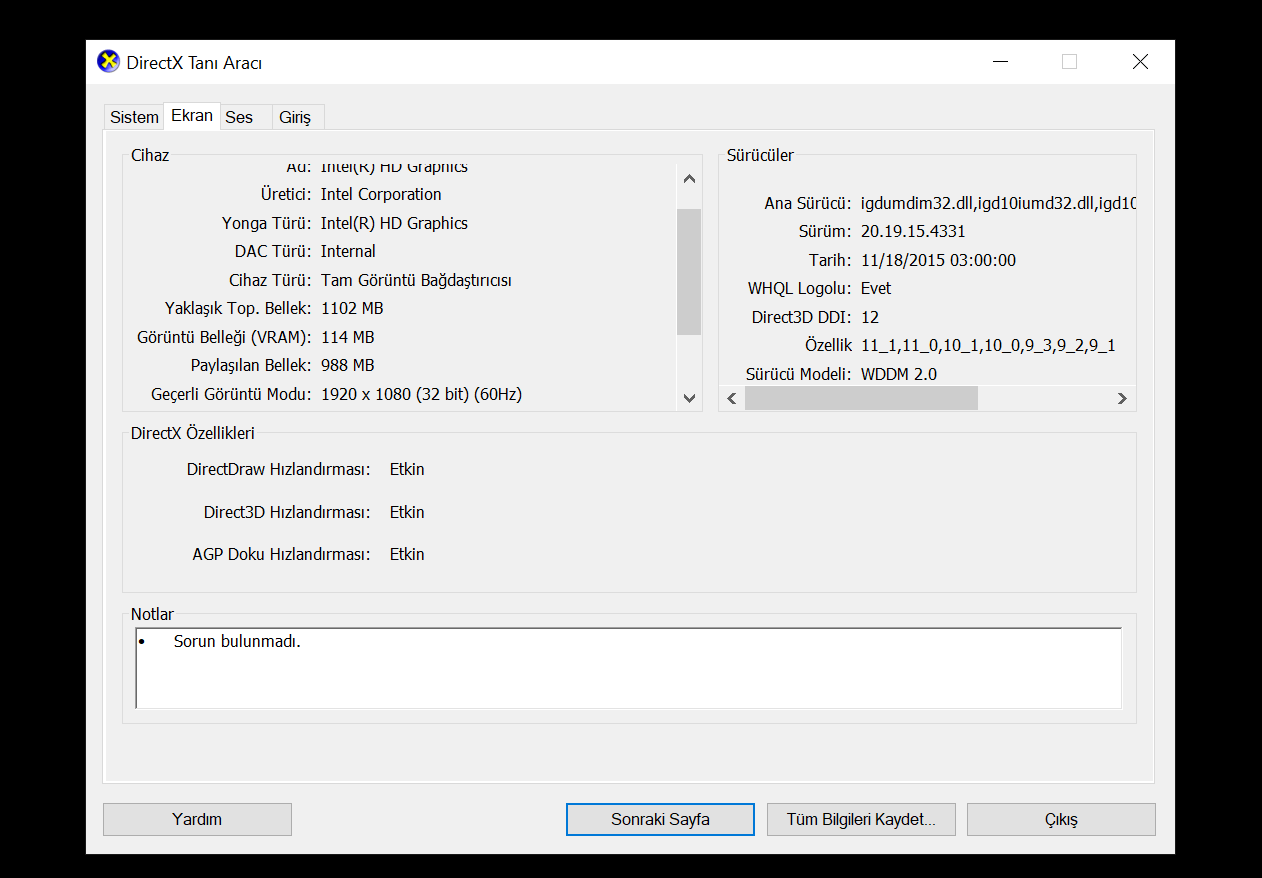This screenshot has width=1262, height=878.
Task: Click the Çıkış button
Action: [x=1061, y=819]
